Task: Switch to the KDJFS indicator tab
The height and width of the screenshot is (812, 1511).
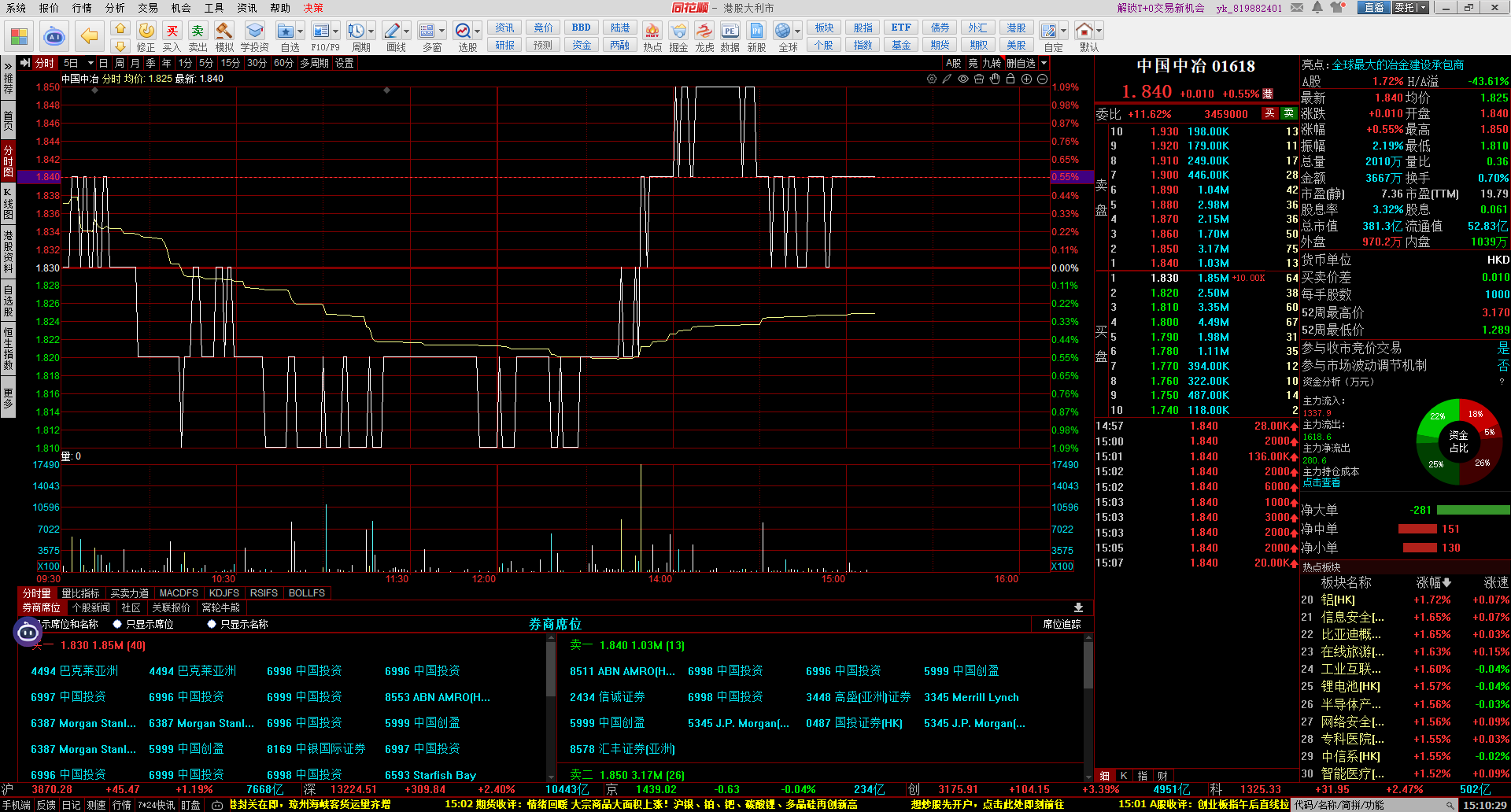Action: pyautogui.click(x=224, y=593)
